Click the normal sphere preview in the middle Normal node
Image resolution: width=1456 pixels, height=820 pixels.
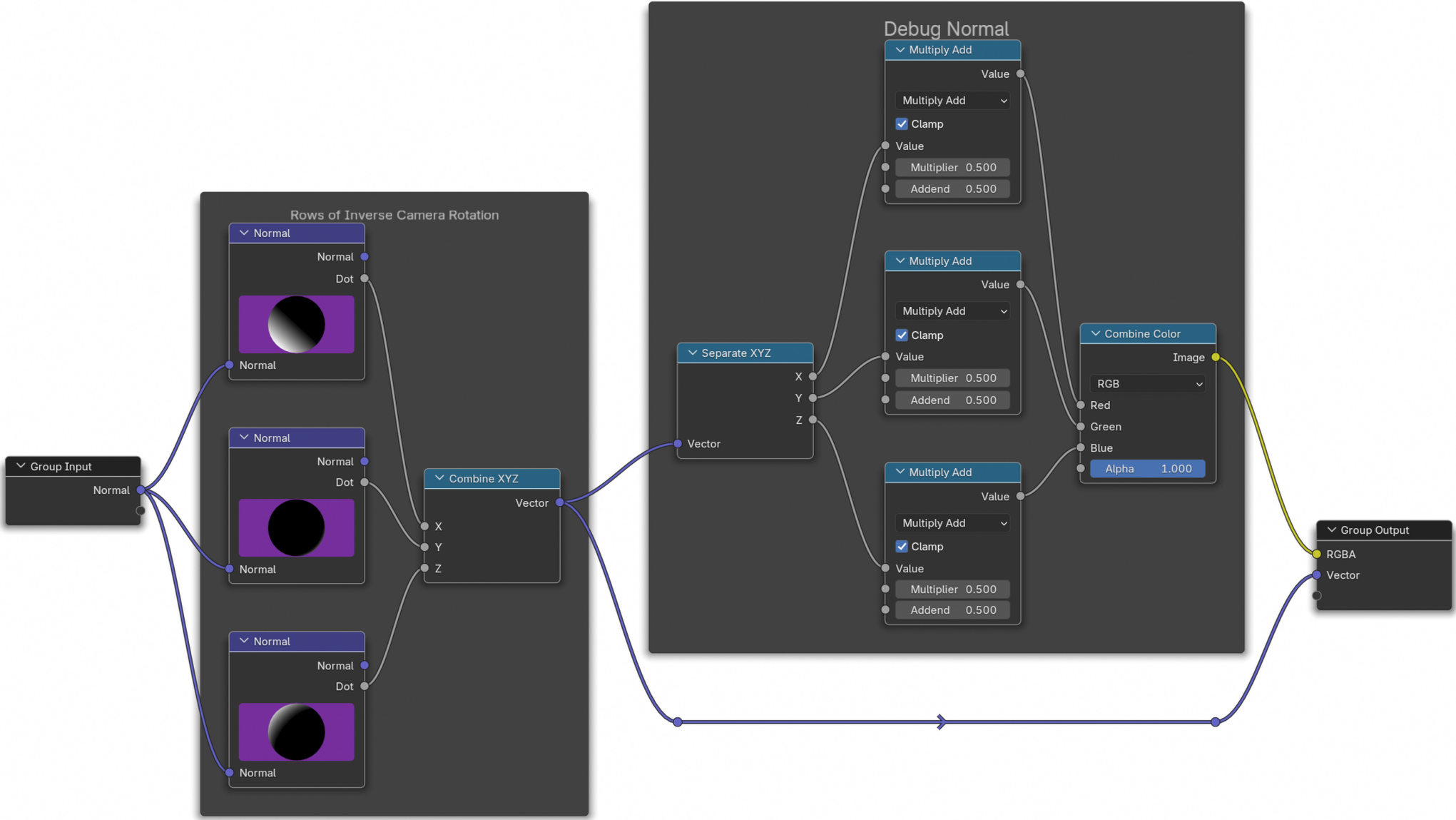pos(296,527)
